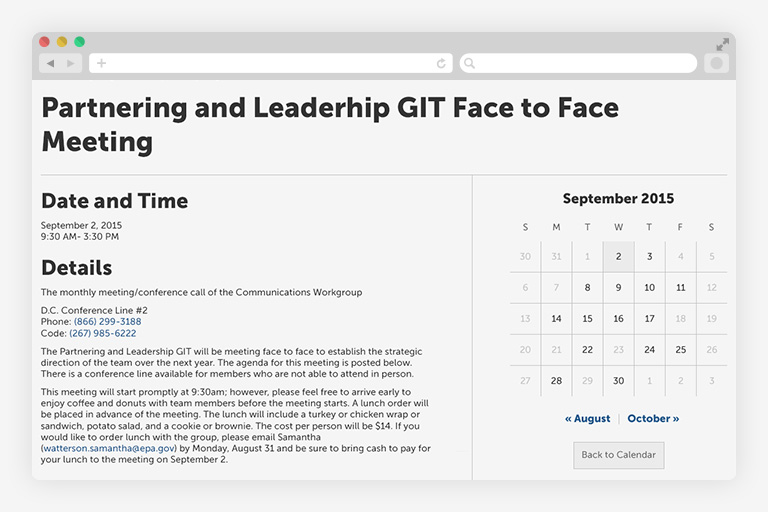Go to previous month August
Viewport: 768px width, 512px height.
click(x=587, y=419)
